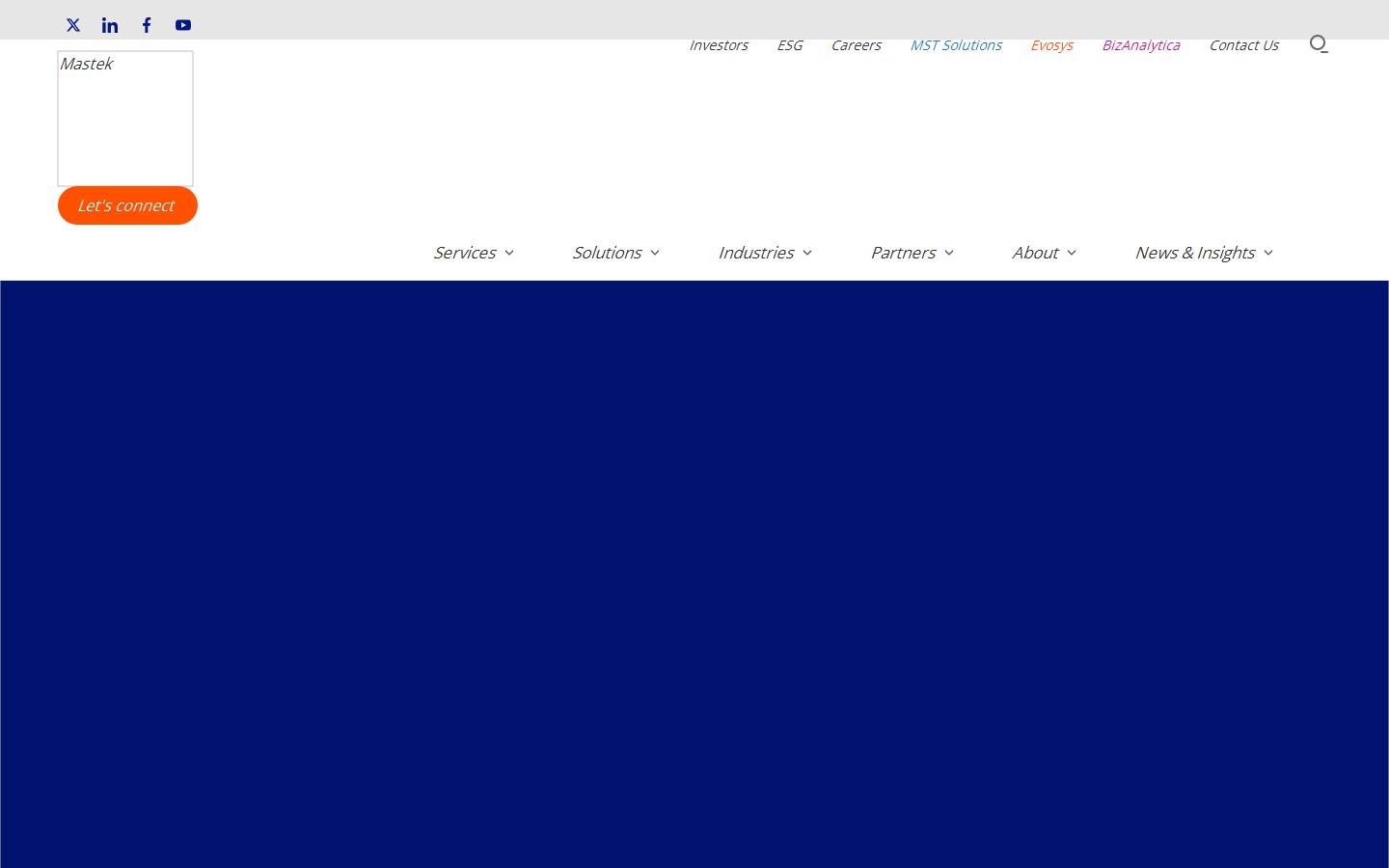Go to the Investors page
1389x868 pixels.
point(719,44)
